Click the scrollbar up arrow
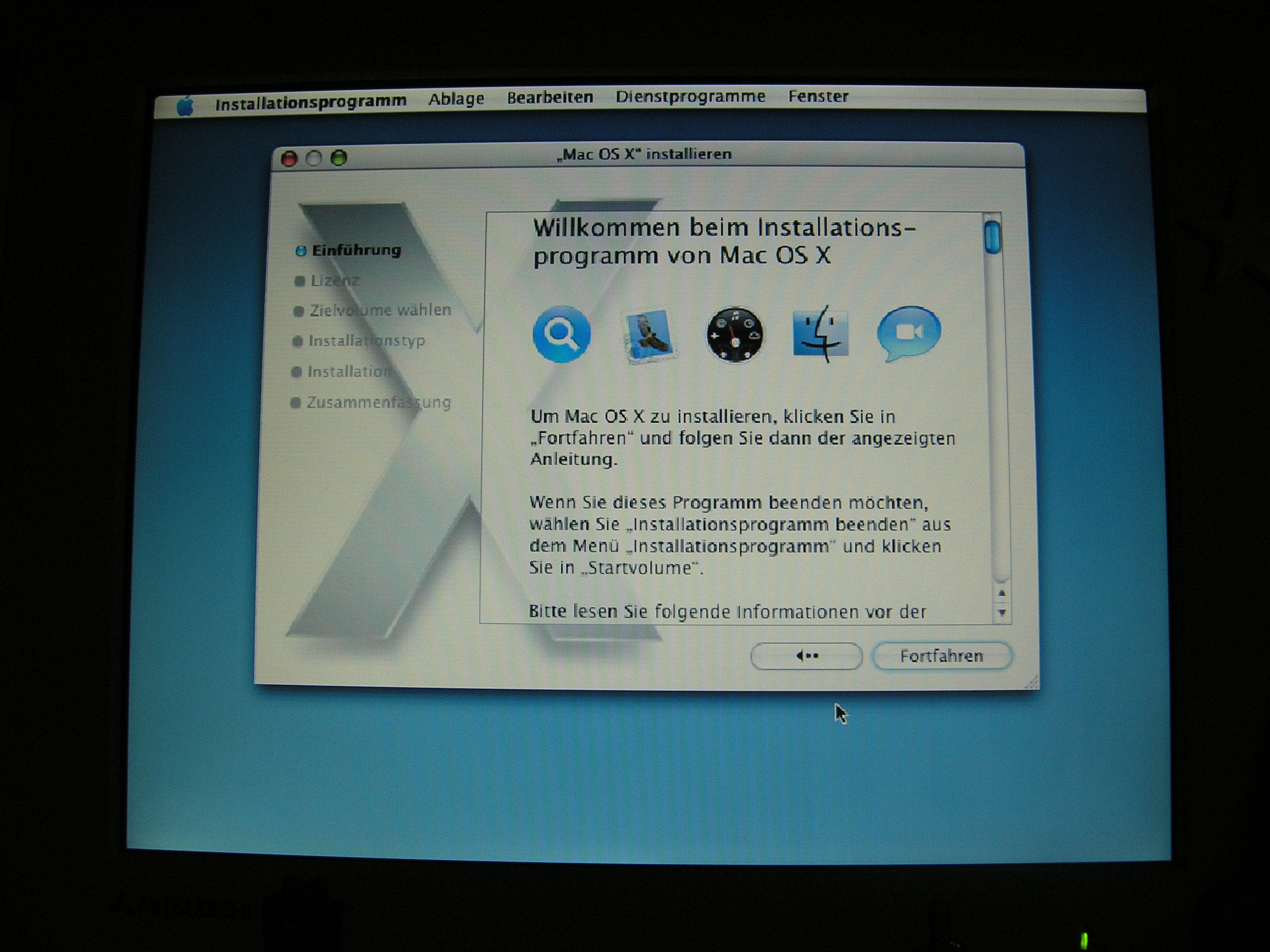This screenshot has height=952, width=1270. (x=1002, y=592)
